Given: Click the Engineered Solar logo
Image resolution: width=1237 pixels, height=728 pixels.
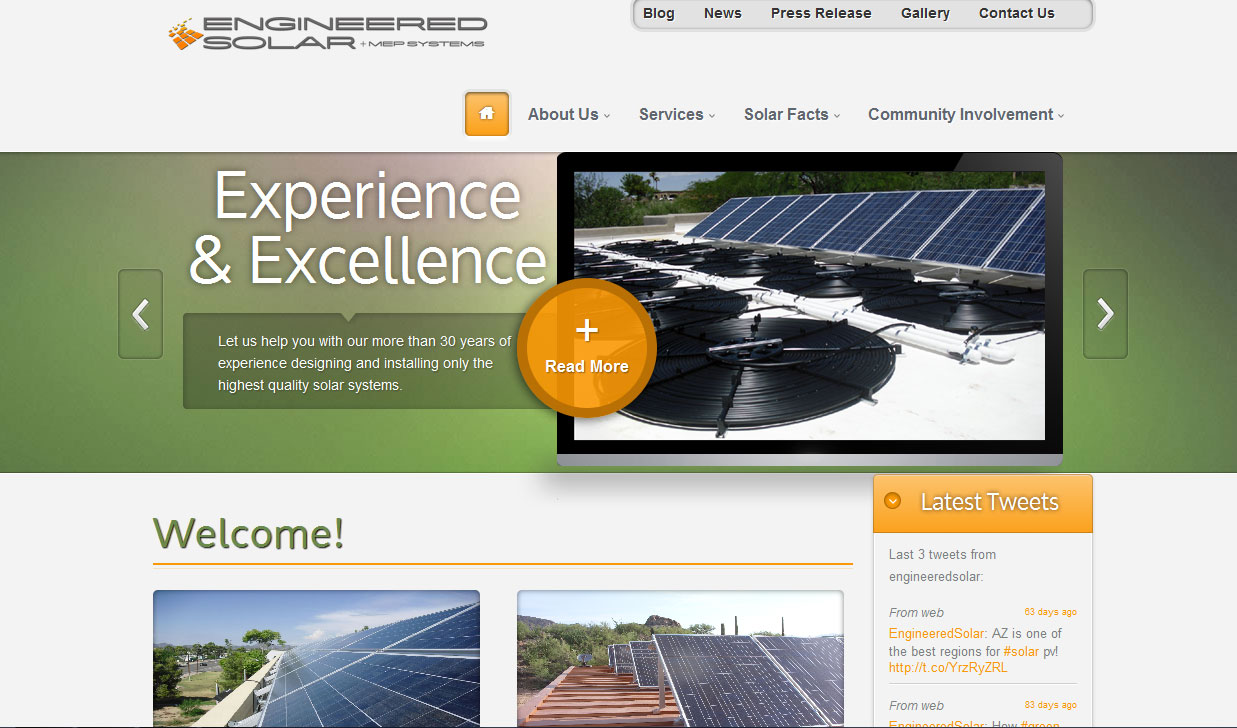Looking at the screenshot, I should pyautogui.click(x=328, y=33).
